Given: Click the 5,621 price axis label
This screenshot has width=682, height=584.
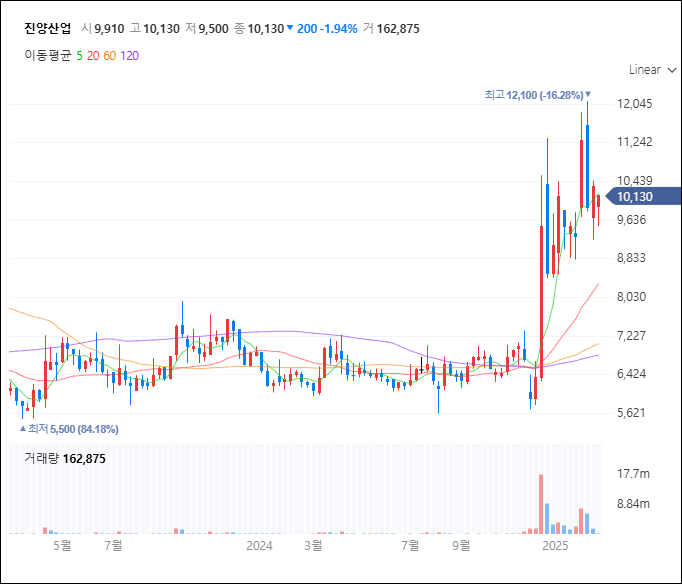Looking at the screenshot, I should [x=631, y=412].
